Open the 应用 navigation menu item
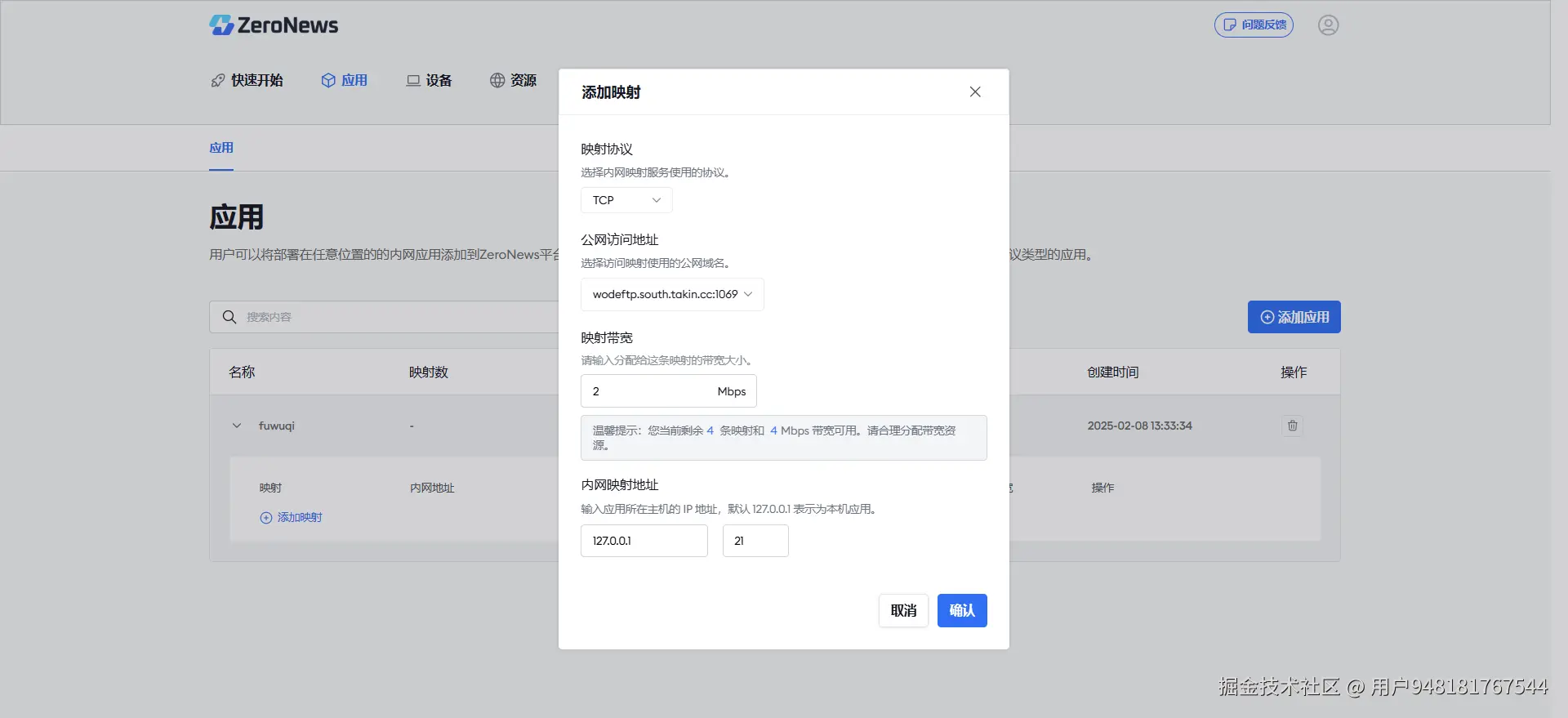1568x718 pixels. point(345,80)
